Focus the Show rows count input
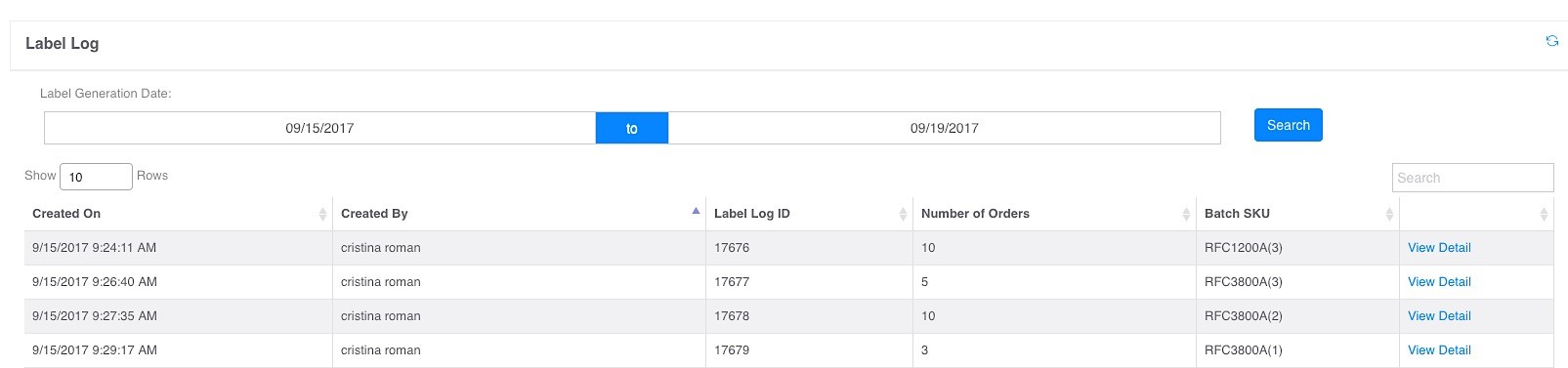 pos(96,177)
